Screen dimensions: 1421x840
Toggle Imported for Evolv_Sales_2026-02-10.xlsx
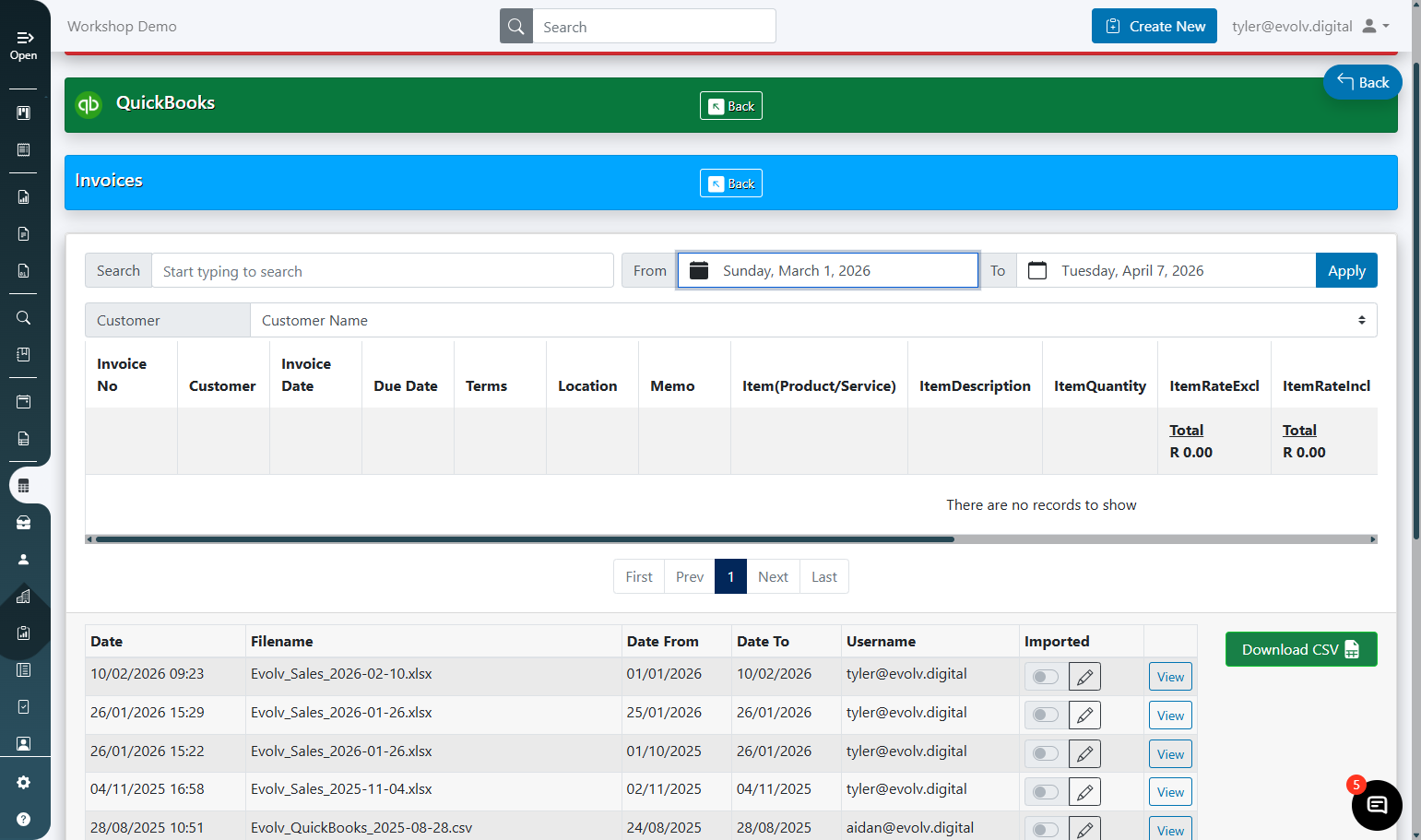(1046, 677)
